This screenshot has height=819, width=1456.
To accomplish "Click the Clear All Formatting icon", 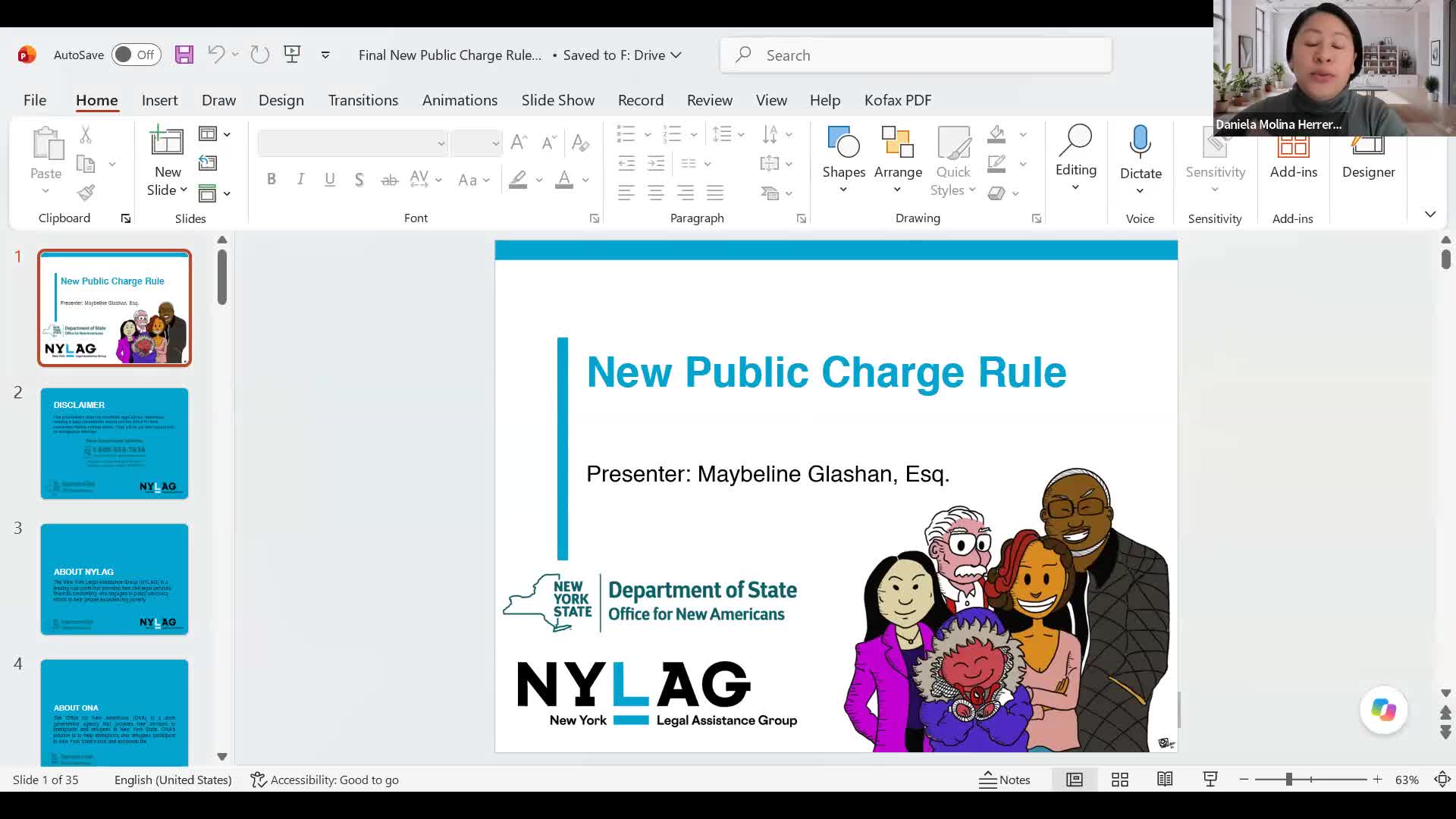I will [580, 143].
